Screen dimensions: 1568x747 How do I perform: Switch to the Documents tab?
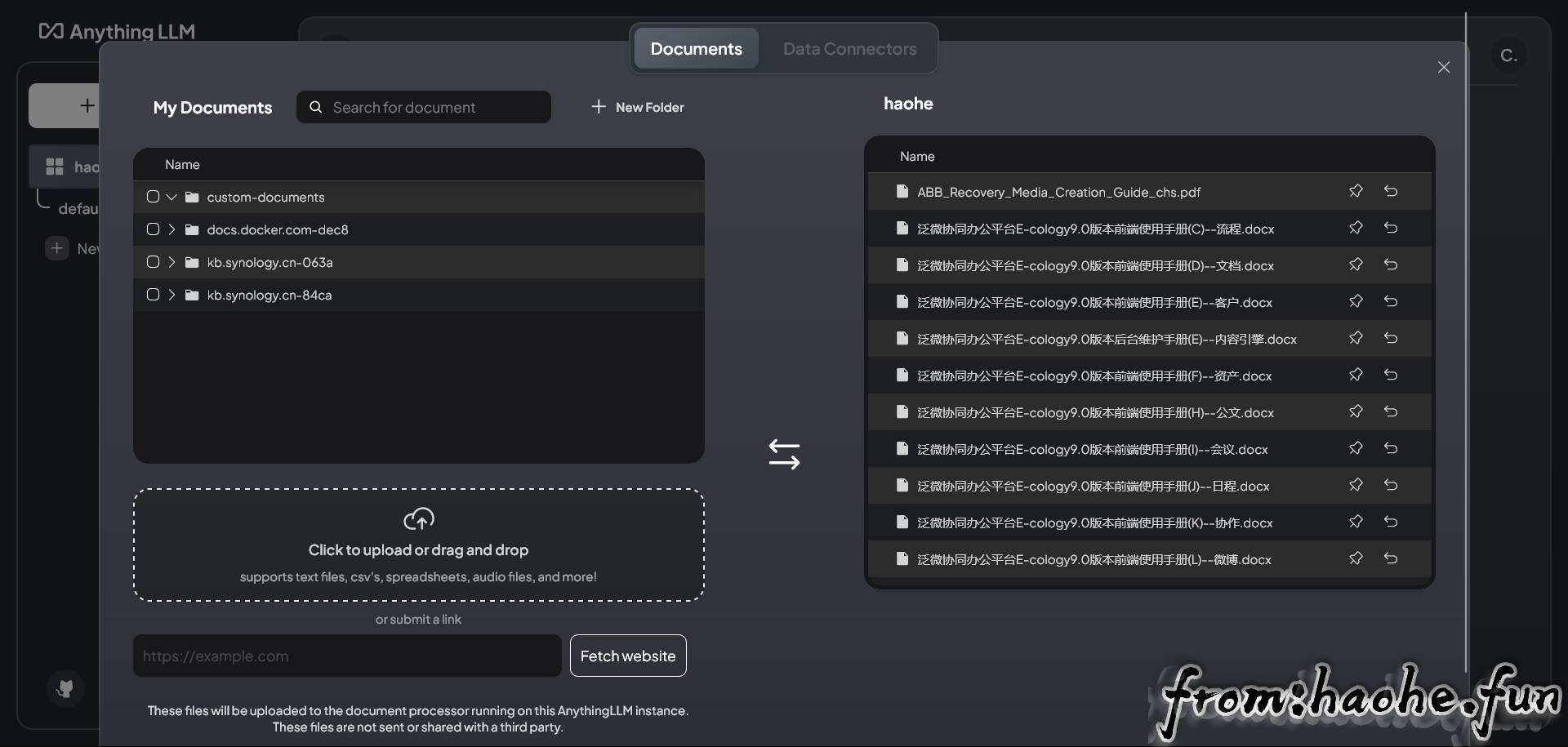697,48
